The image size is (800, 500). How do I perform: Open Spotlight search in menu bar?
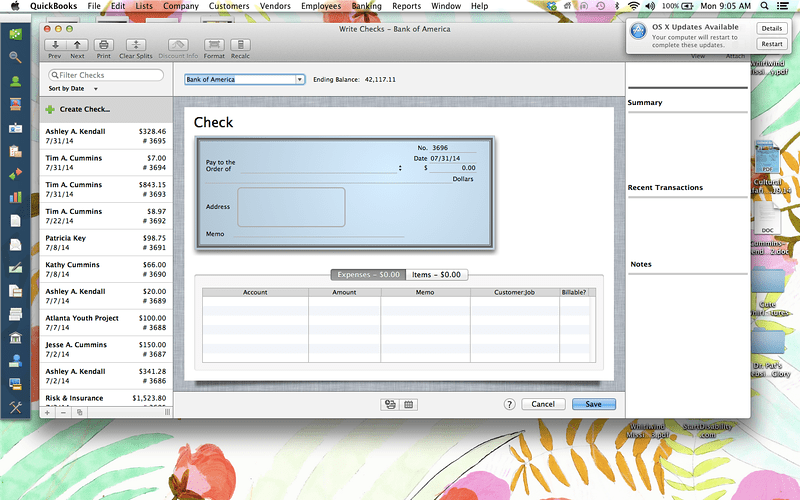pos(764,6)
